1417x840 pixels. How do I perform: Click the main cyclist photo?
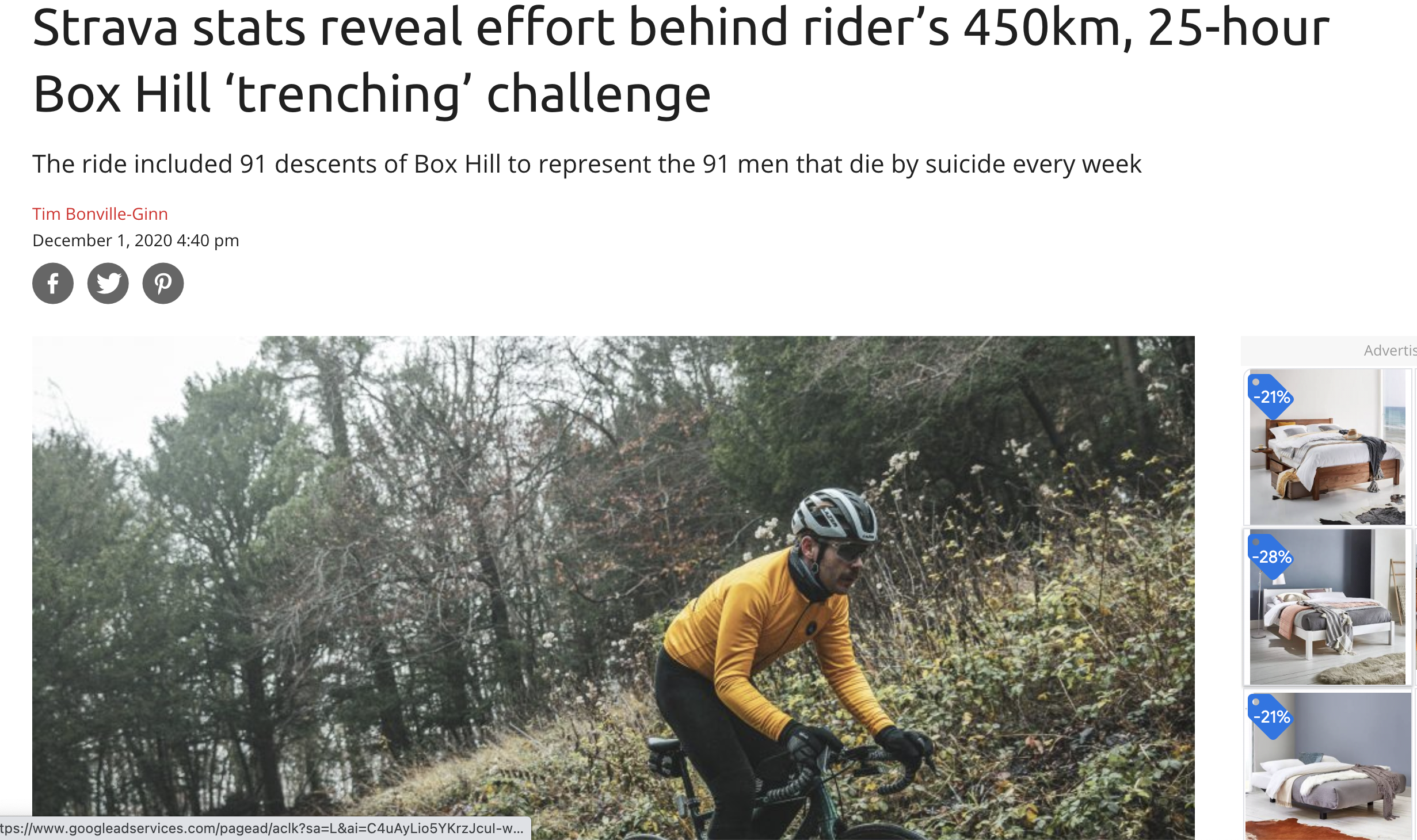(x=614, y=588)
